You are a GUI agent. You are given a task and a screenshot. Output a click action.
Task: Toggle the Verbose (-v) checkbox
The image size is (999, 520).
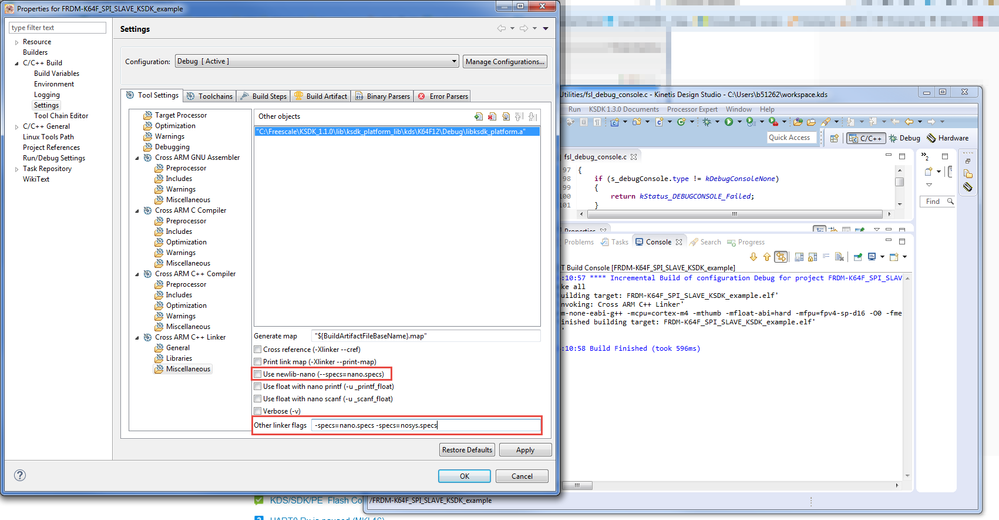[257, 411]
